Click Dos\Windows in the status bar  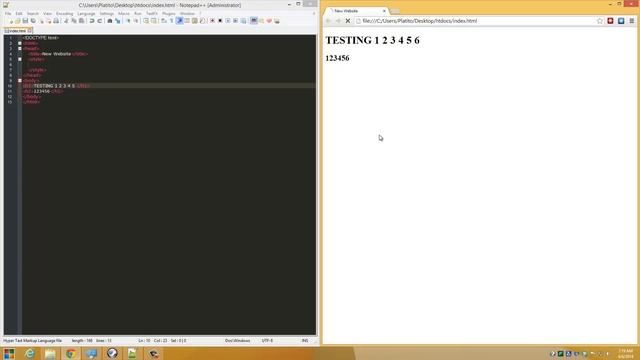tap(237, 340)
